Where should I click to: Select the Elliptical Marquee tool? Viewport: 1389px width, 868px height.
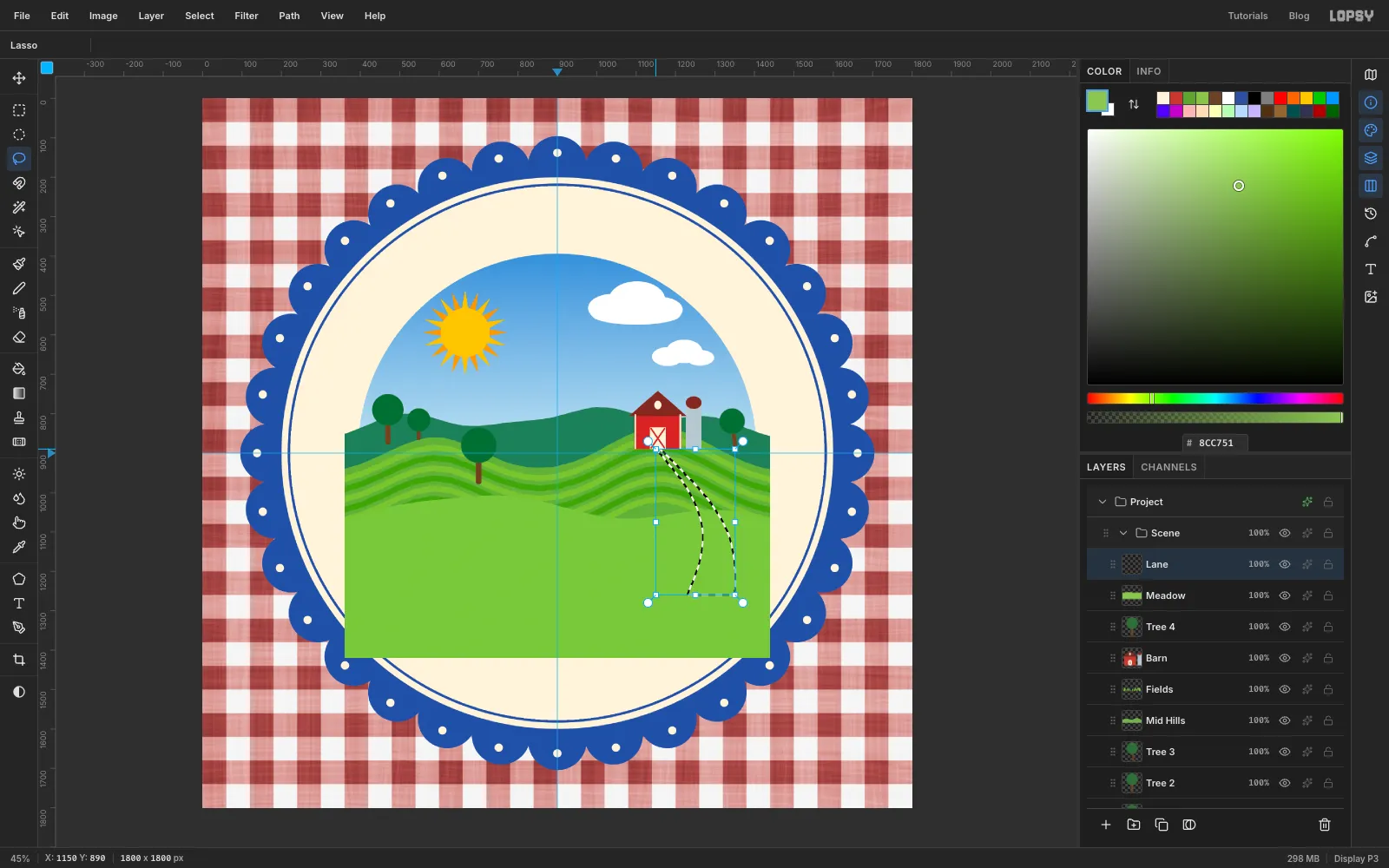[x=19, y=135]
